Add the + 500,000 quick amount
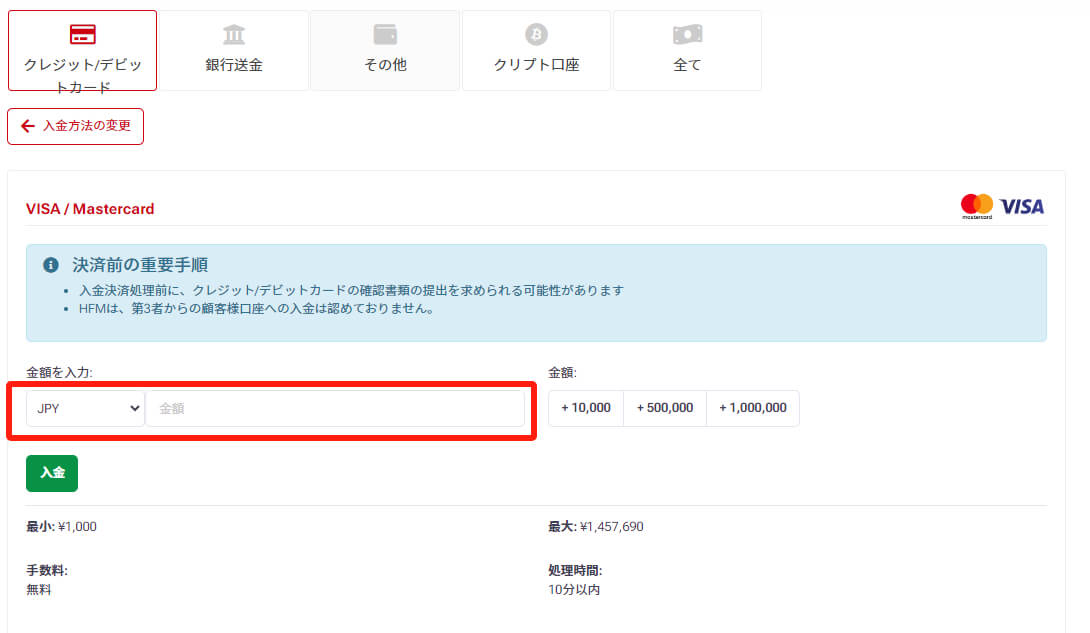The width and height of the screenshot is (1090, 633). pos(665,408)
